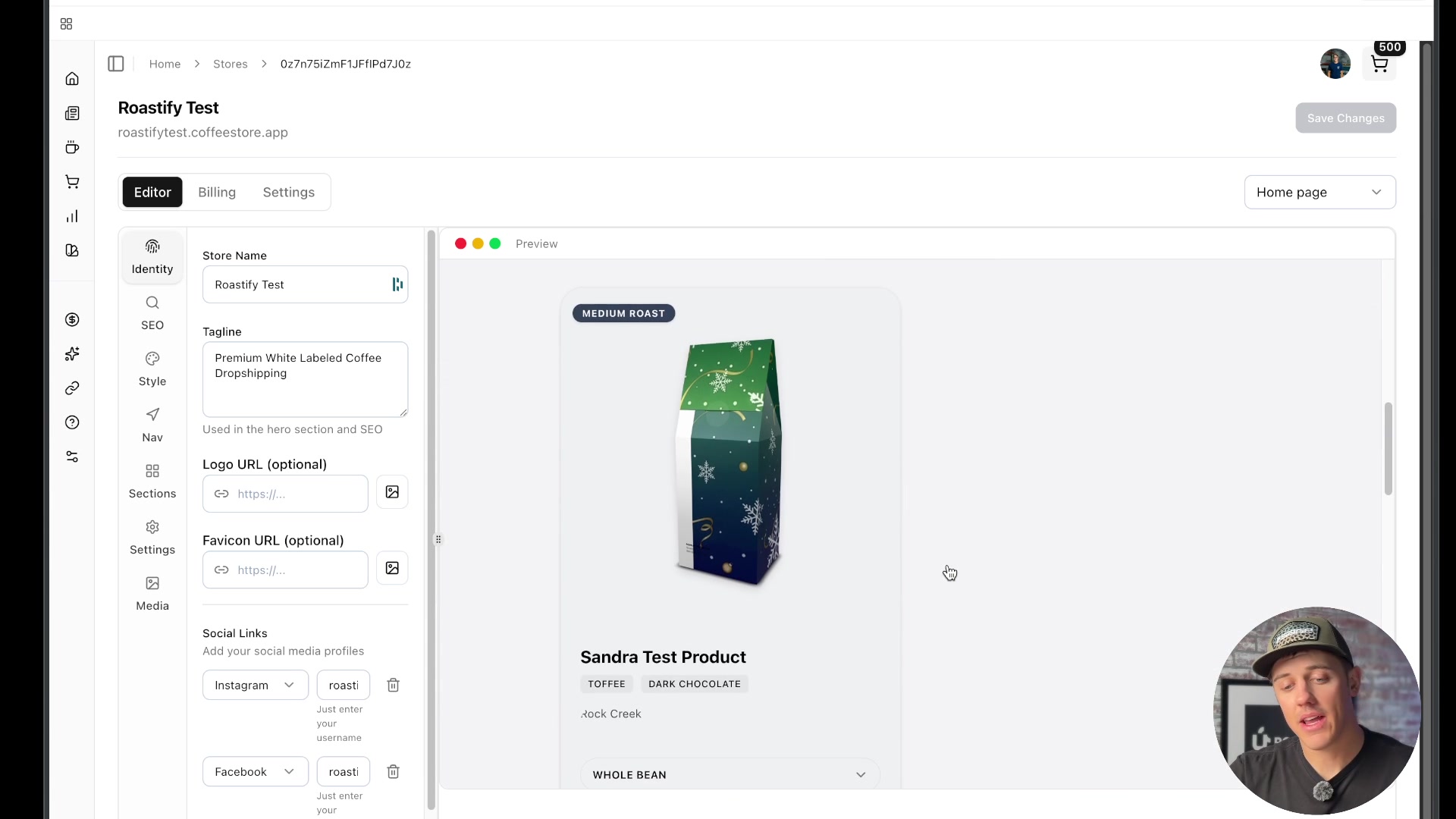Toggle the sidebar panel icon near breadcrumbs

116,64
